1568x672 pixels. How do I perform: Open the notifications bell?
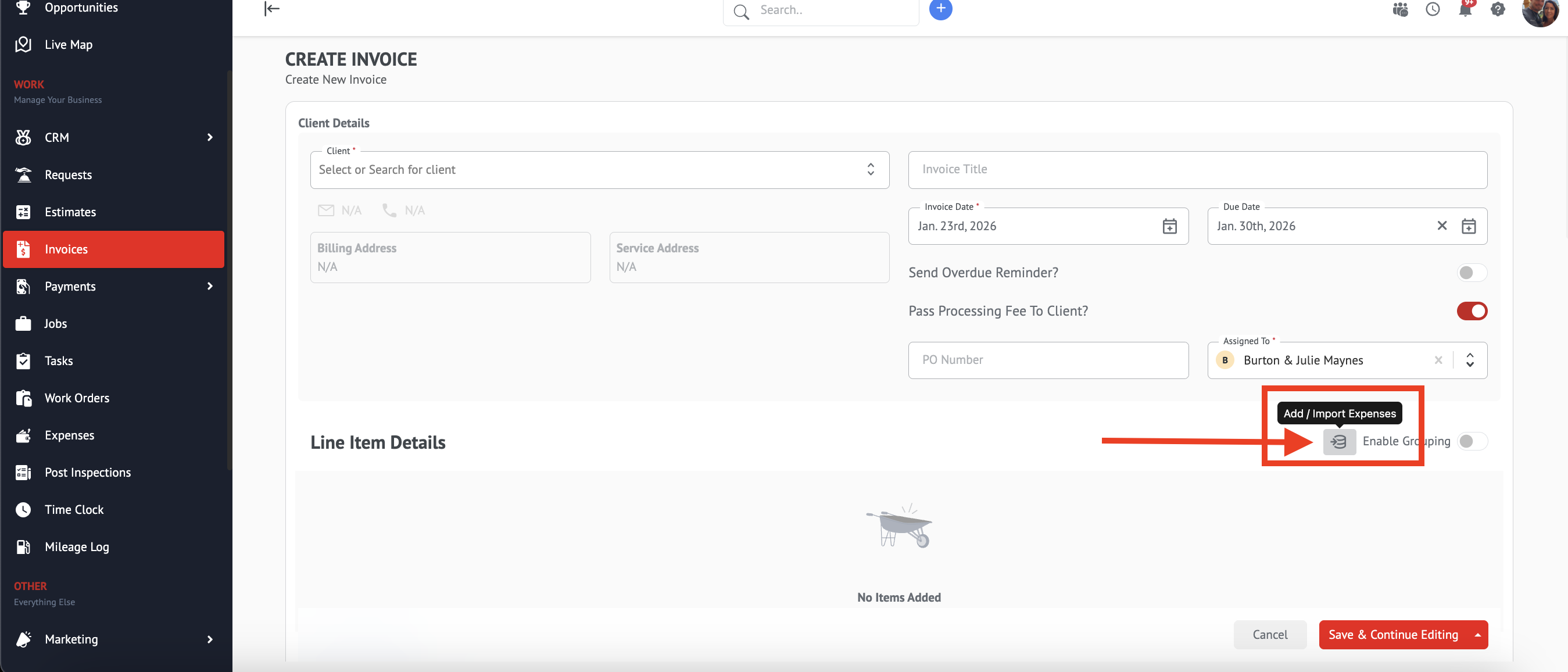(x=1465, y=10)
